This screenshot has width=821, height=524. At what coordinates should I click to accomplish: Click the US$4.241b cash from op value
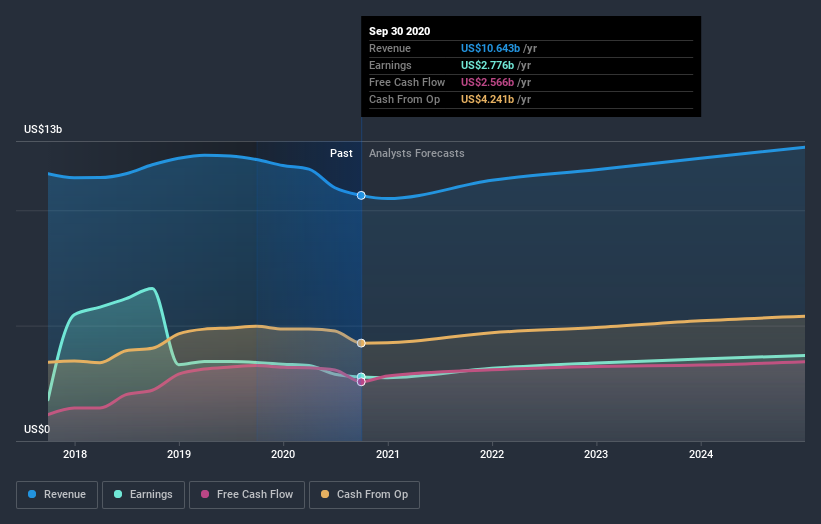point(487,99)
